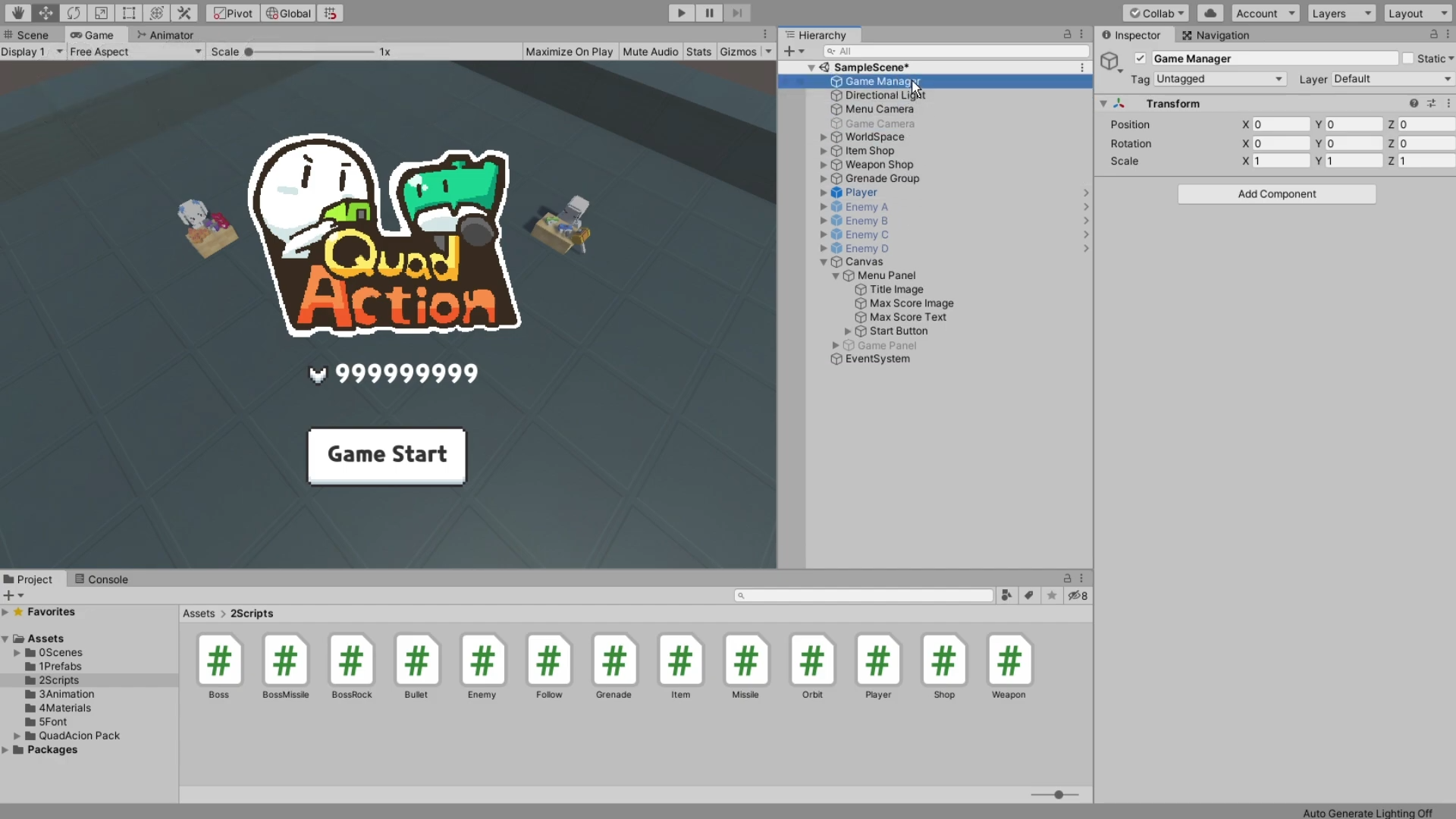The width and height of the screenshot is (1456, 819).
Task: Select the Enemy script asset
Action: [x=482, y=667]
